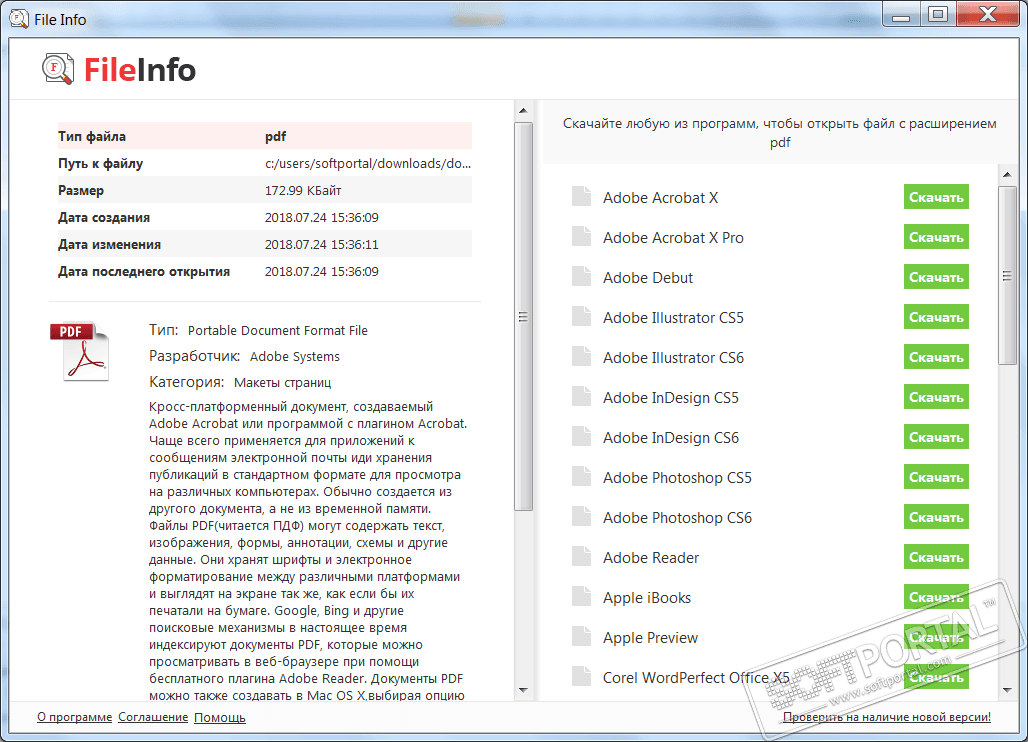This screenshot has height=742, width=1028.
Task: Click the Adobe Systems developer text
Action: pyautogui.click(x=294, y=357)
